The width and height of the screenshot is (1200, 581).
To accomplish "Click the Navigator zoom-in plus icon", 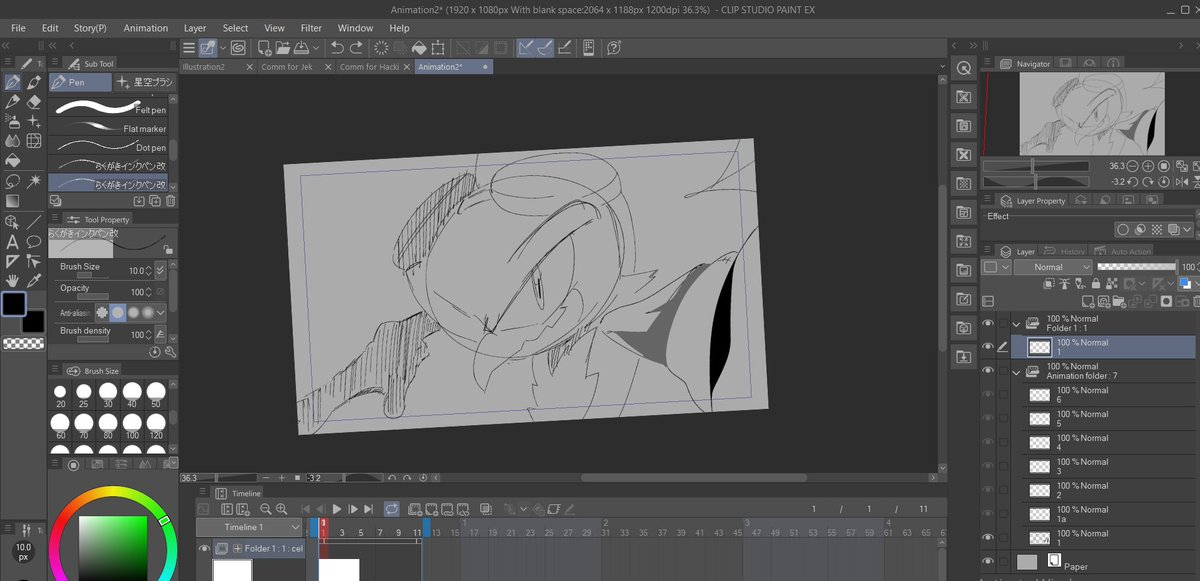I will (x=1148, y=166).
